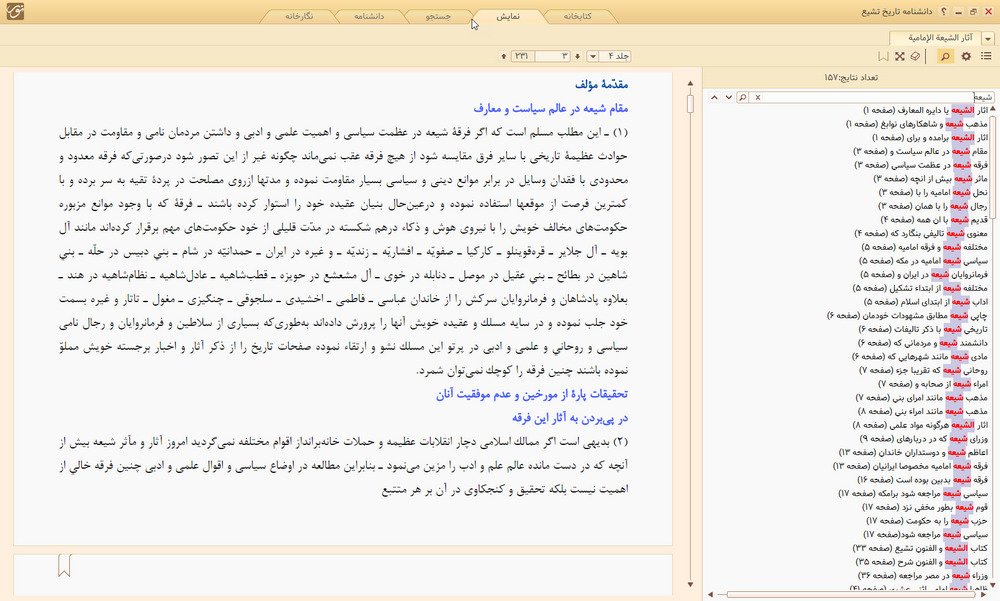The height and width of the screenshot is (601, 1000).
Task: Click the مقدّمهٔ مؤلف heading
Action: pos(601,84)
